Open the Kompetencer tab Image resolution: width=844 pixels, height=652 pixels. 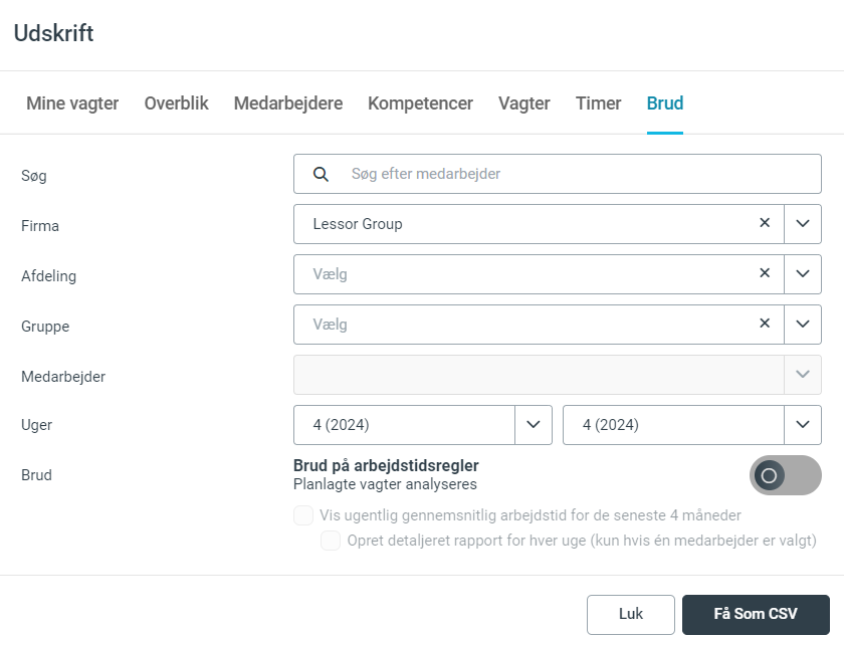420,103
